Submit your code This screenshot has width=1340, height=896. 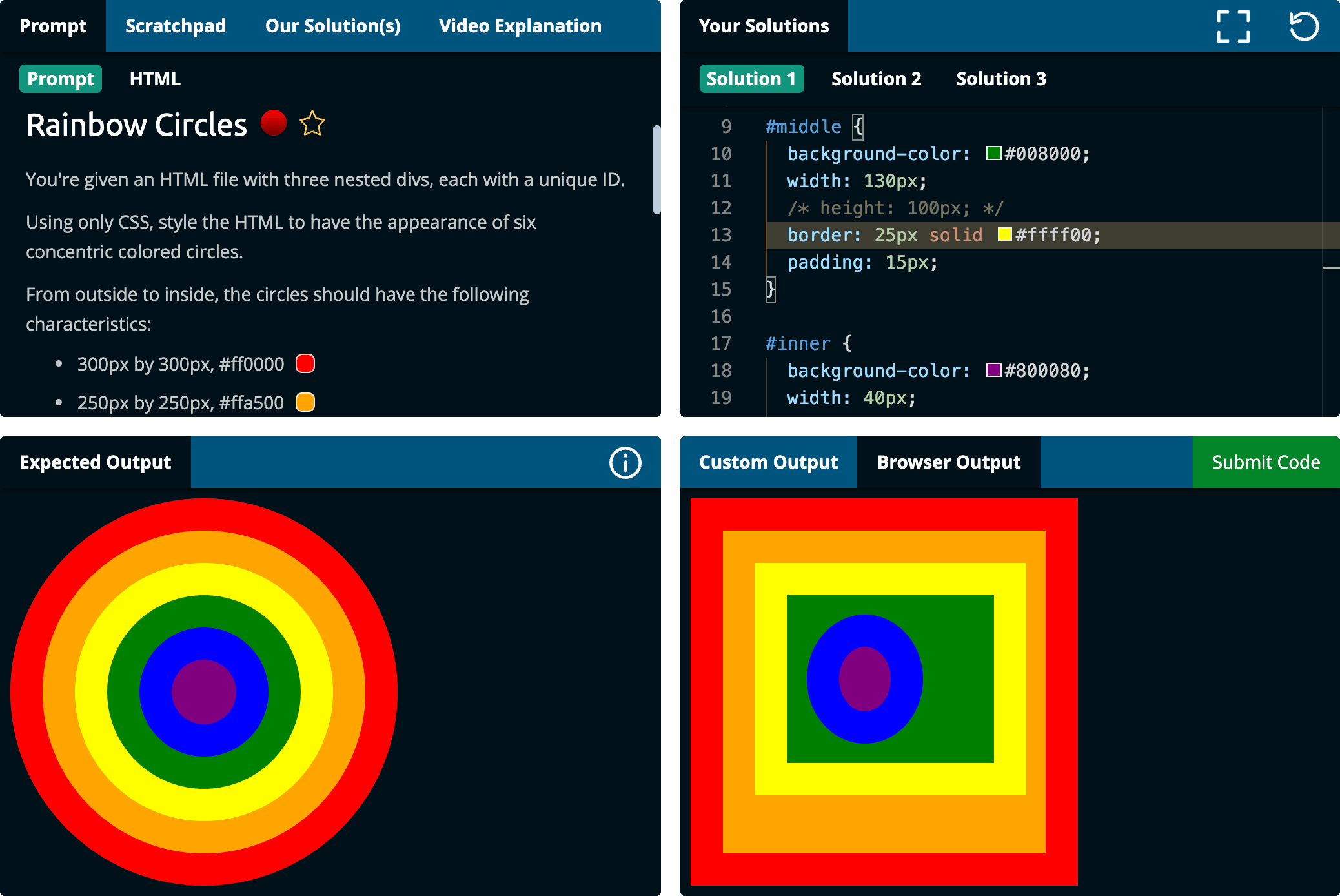click(x=1266, y=462)
